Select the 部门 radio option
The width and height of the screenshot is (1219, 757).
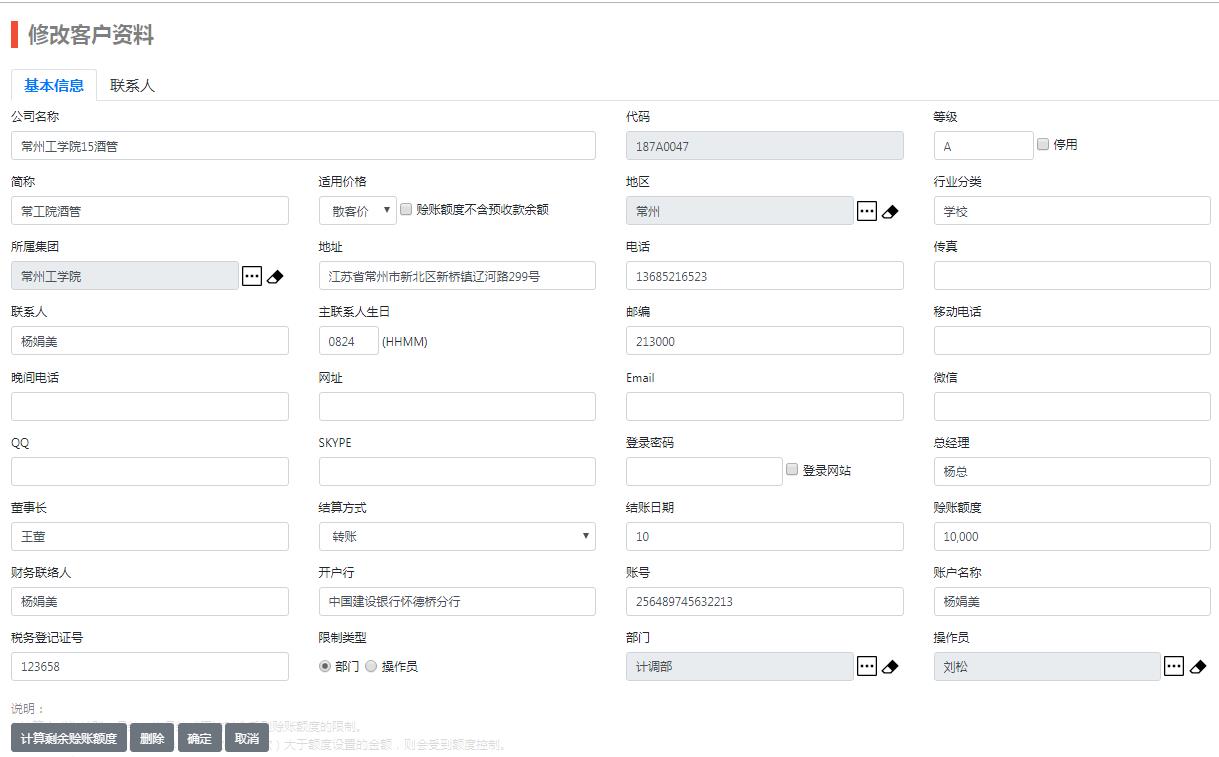point(325,666)
